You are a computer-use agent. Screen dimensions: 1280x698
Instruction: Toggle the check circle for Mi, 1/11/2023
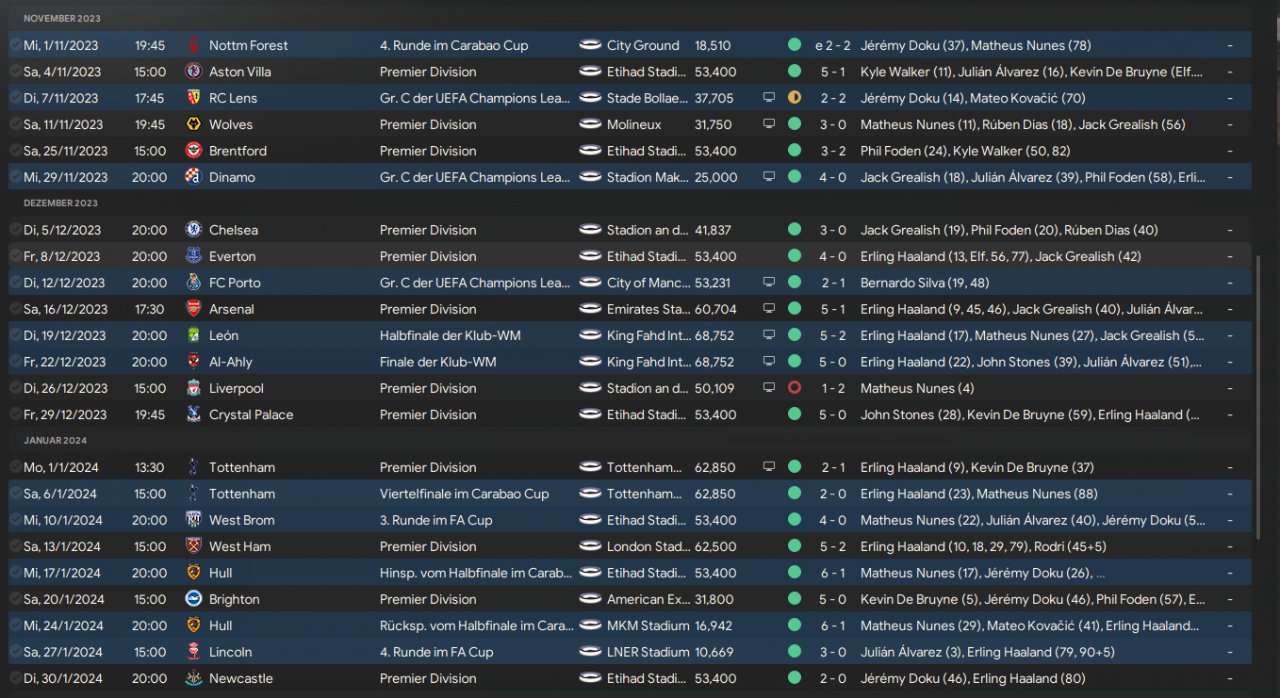[15, 45]
